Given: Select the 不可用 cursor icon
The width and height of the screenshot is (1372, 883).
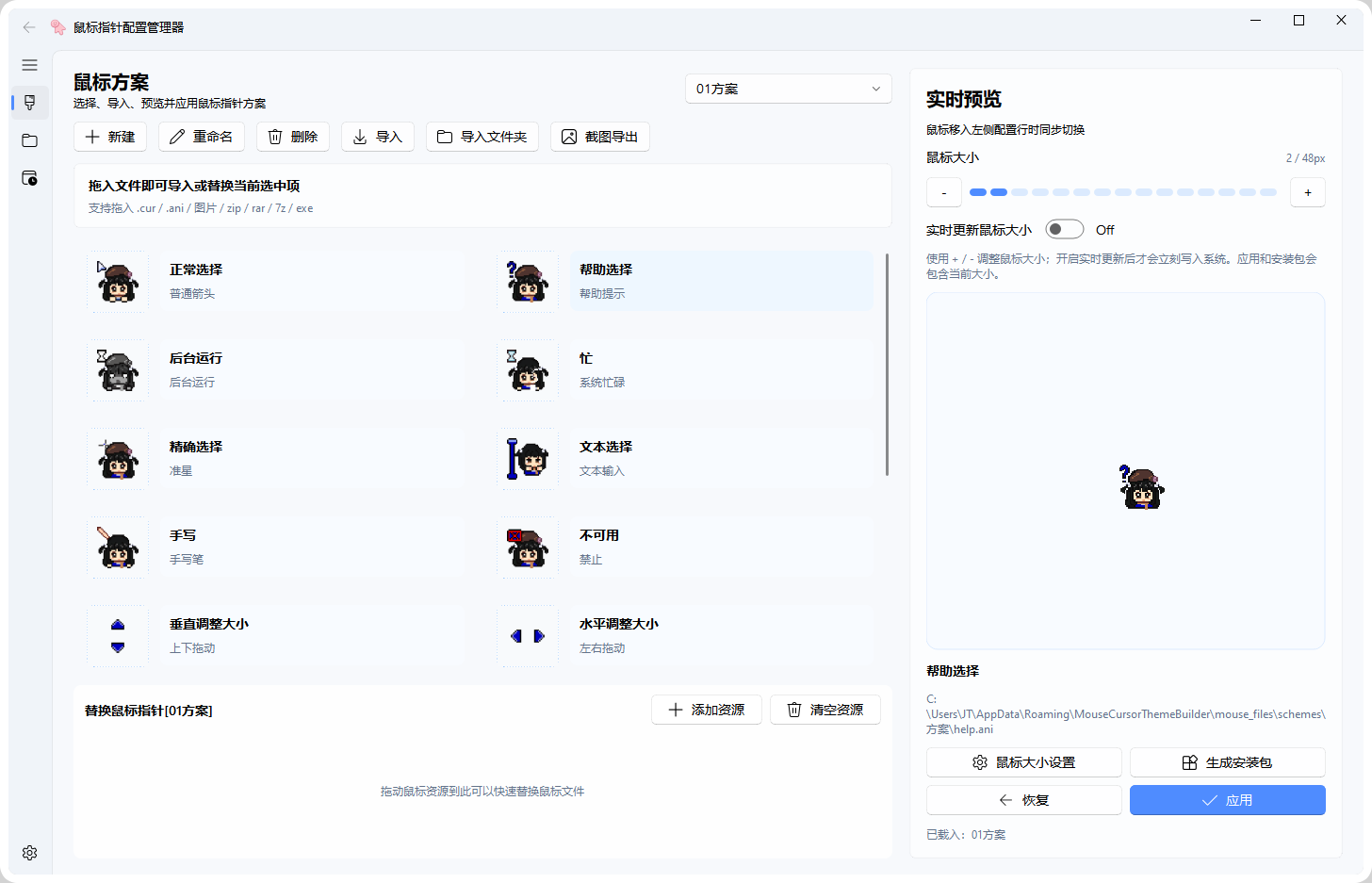Looking at the screenshot, I should tap(528, 548).
